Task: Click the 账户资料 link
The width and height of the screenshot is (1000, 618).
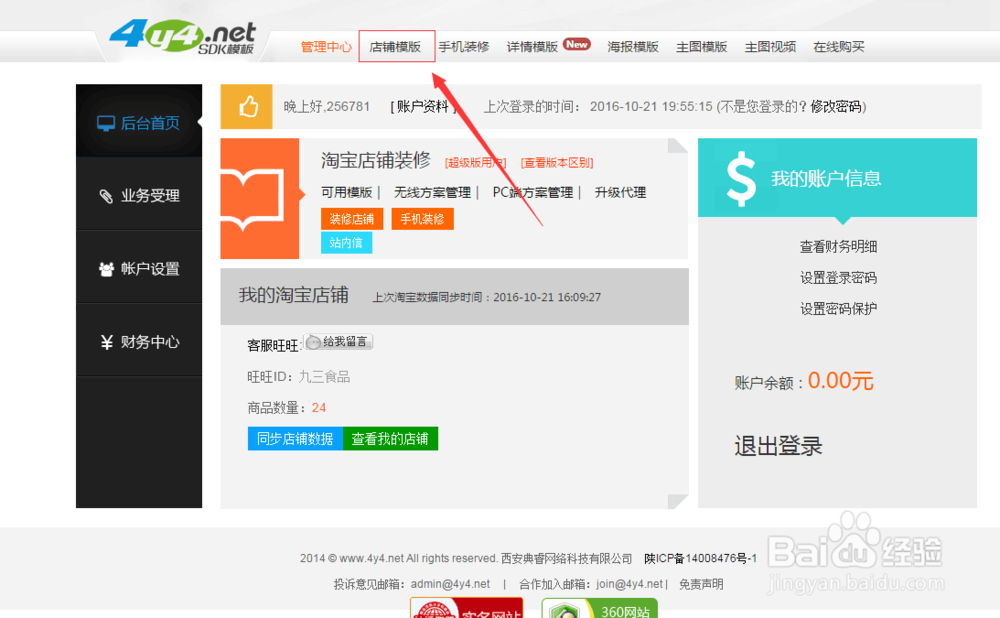Action: click(x=423, y=107)
